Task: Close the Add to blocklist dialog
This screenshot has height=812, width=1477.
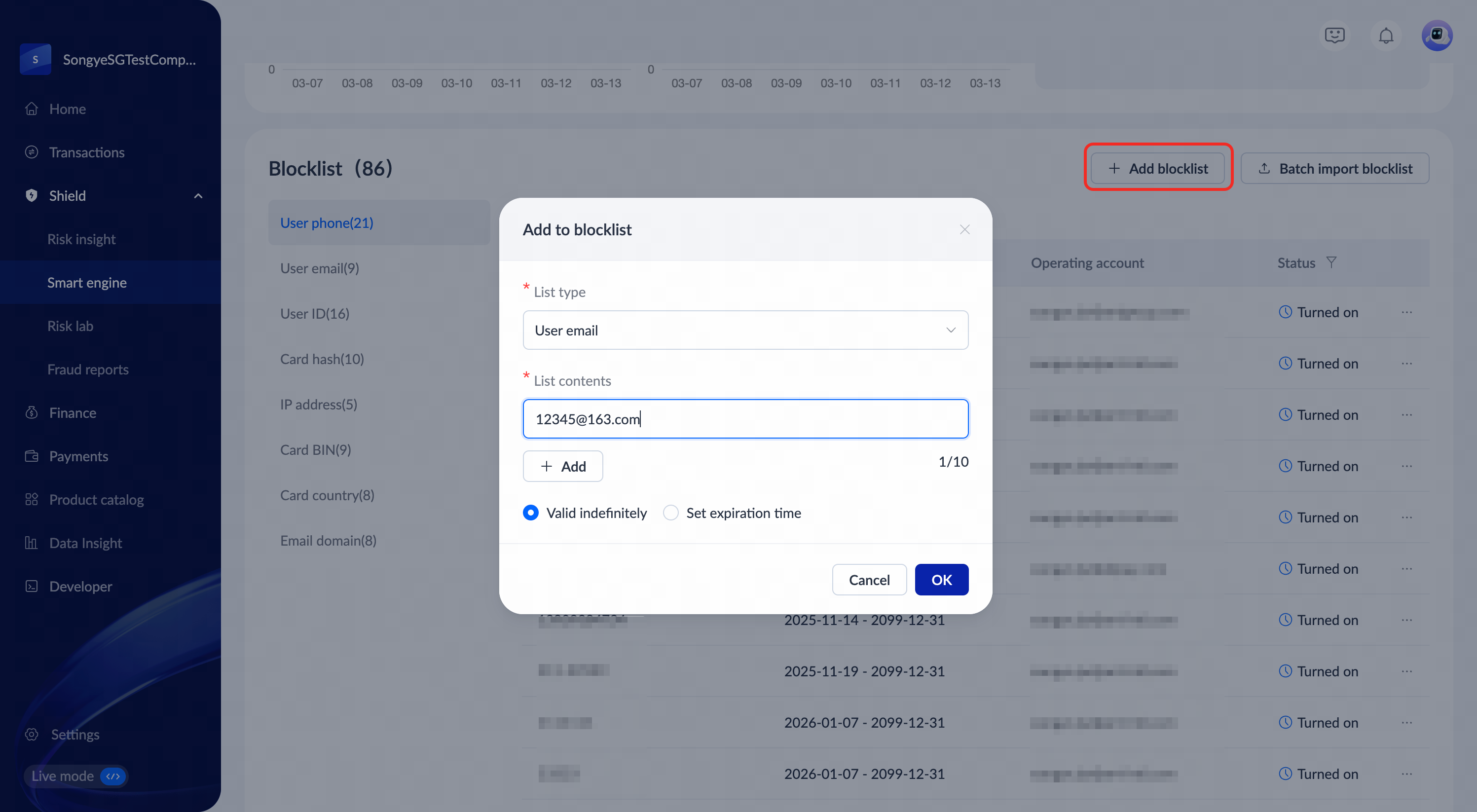Action: click(x=964, y=229)
